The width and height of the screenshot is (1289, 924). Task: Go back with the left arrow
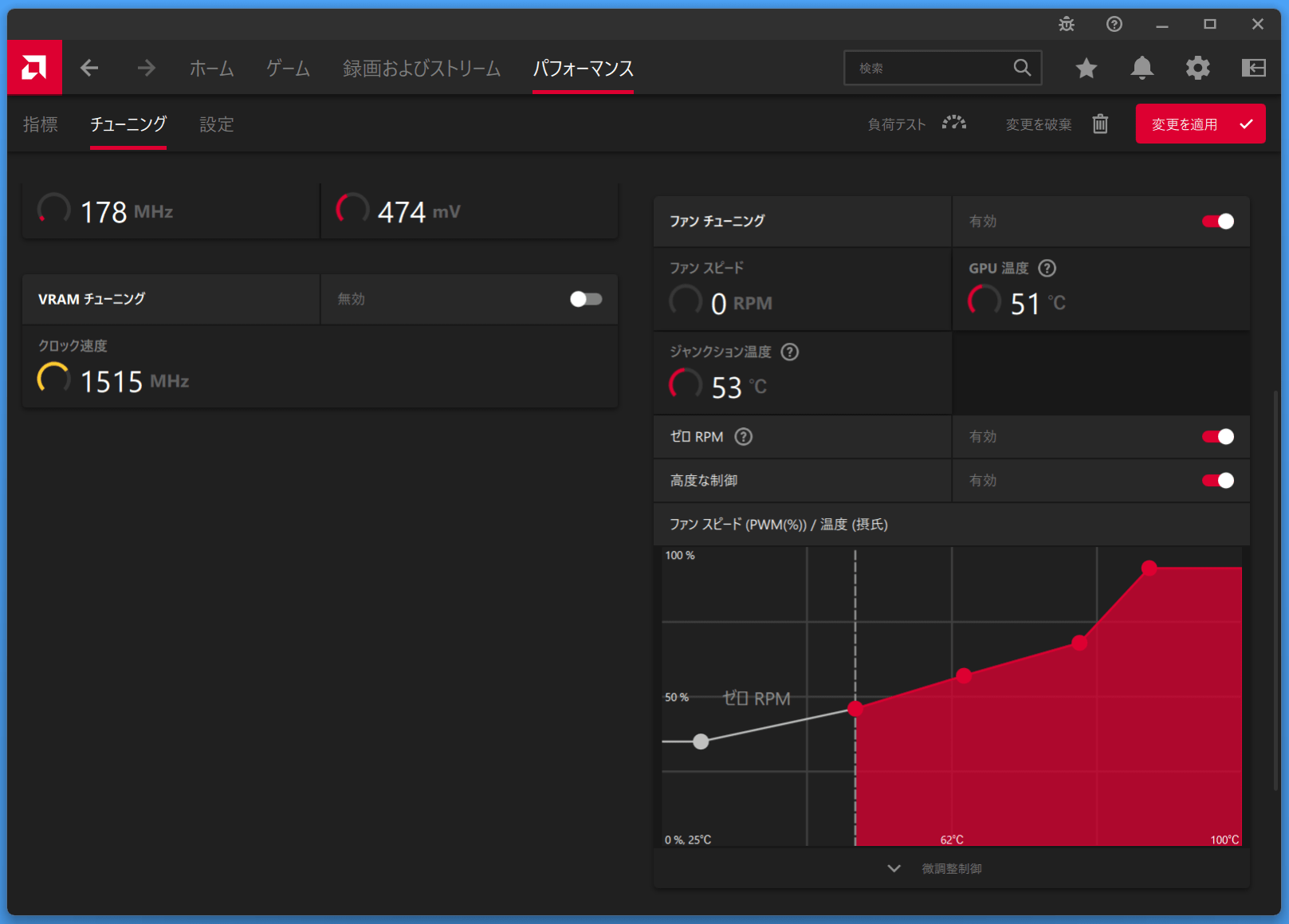pos(89,69)
